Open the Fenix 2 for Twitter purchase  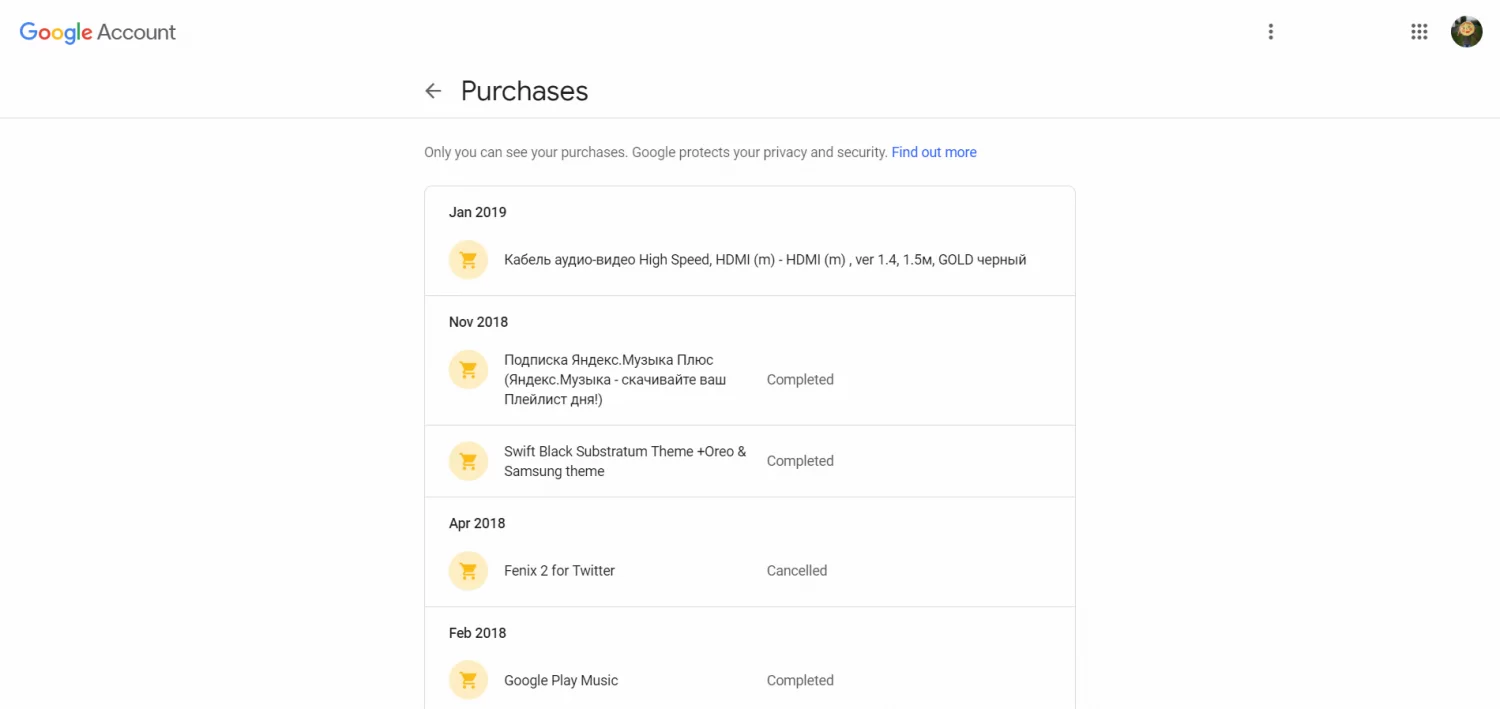tap(559, 571)
